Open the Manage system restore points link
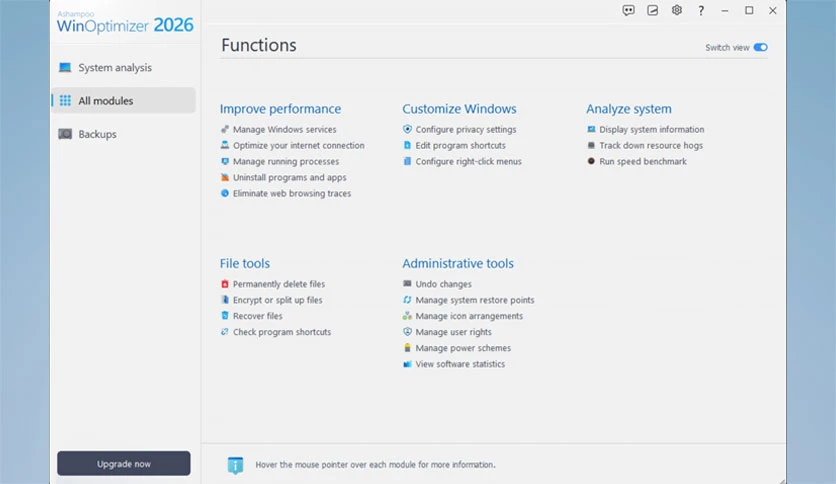 [475, 300]
